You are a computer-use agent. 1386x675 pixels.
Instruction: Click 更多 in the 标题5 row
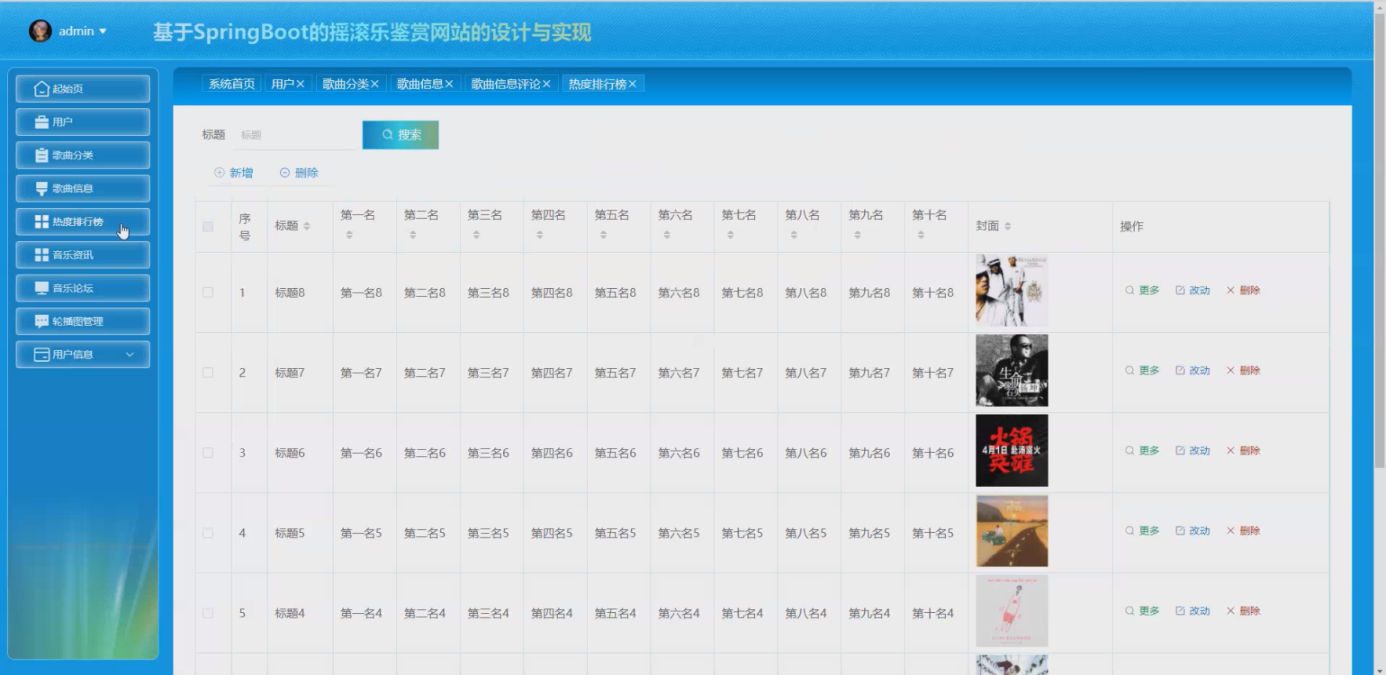(1142, 531)
